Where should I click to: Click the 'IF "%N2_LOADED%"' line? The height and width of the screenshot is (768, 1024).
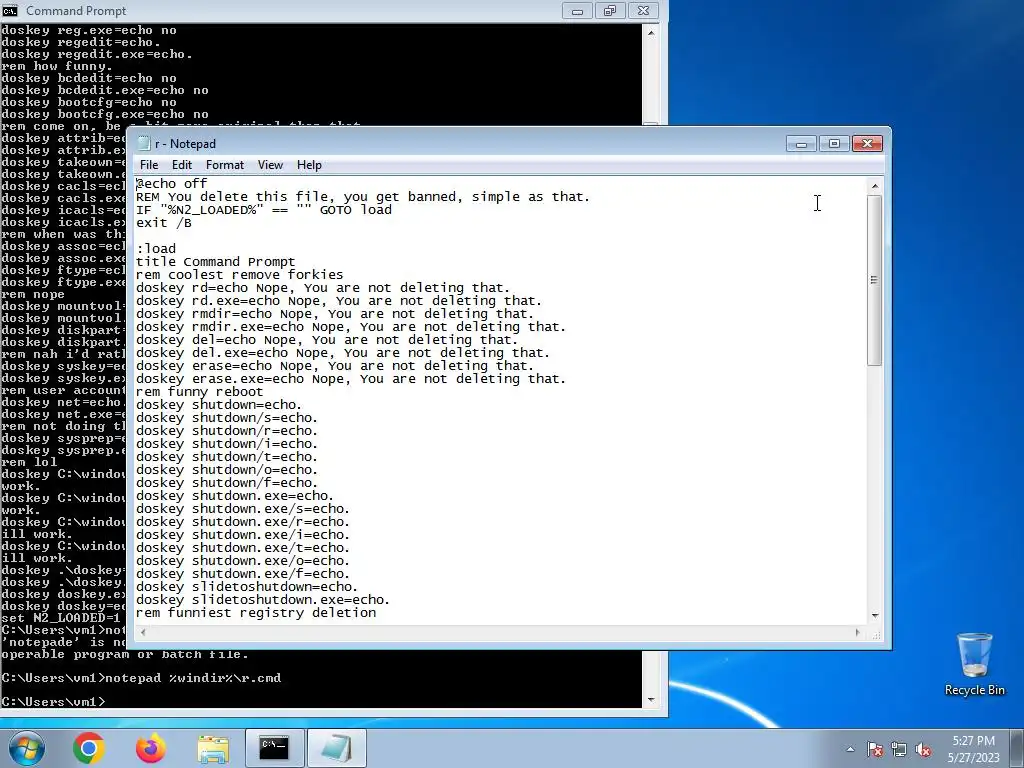tap(264, 210)
